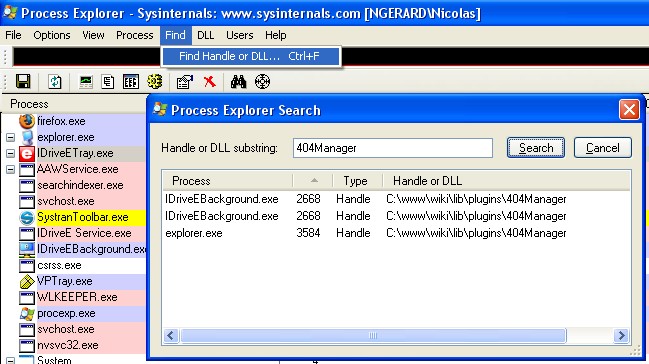This screenshot has width=649, height=364.
Task: Open the Options menu
Action: pos(52,35)
